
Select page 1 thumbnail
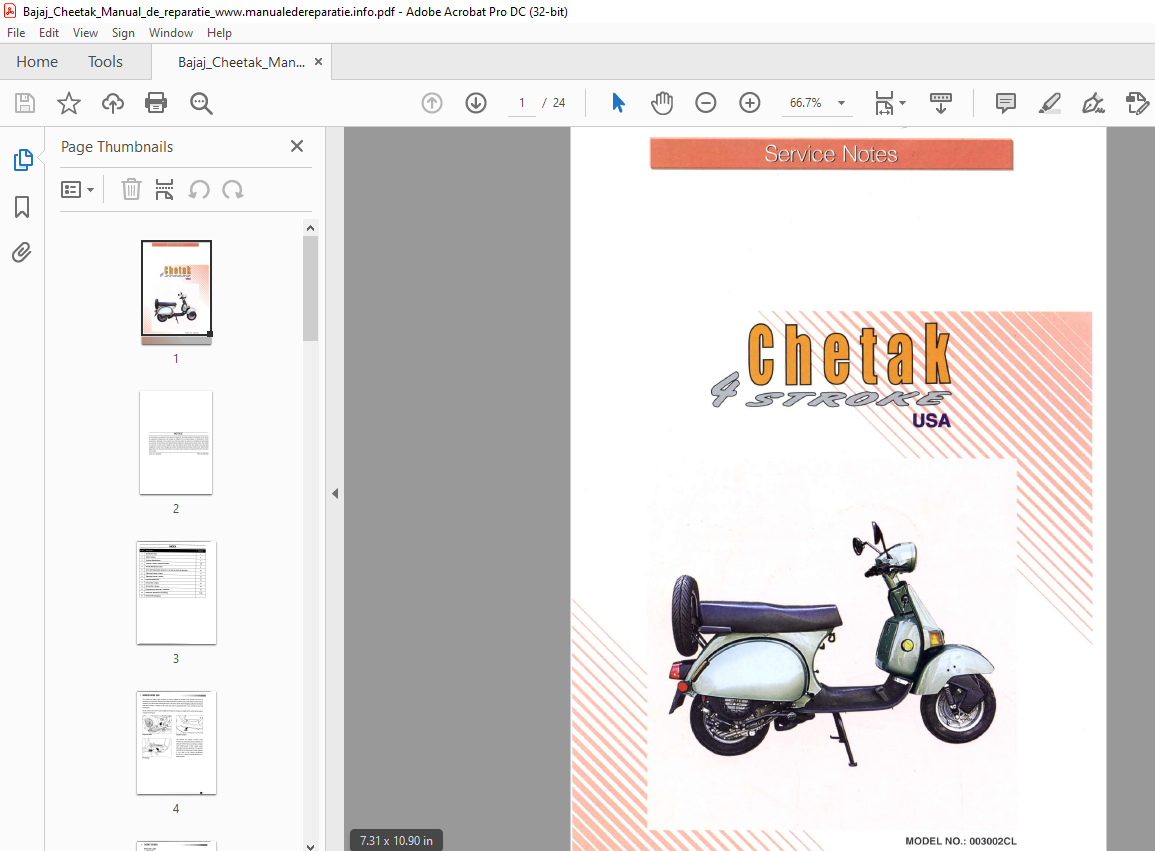176,292
